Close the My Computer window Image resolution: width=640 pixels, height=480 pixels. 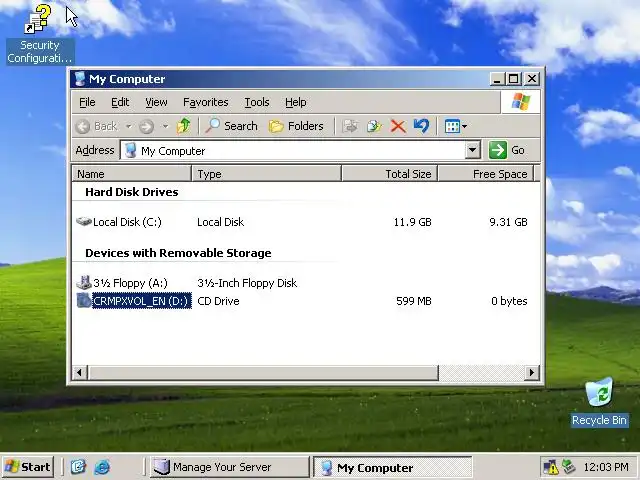[531, 79]
